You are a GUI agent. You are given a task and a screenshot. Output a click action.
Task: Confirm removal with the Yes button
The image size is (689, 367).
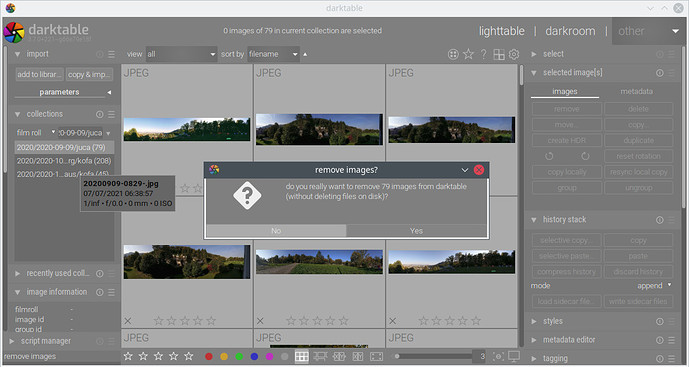[417, 231]
